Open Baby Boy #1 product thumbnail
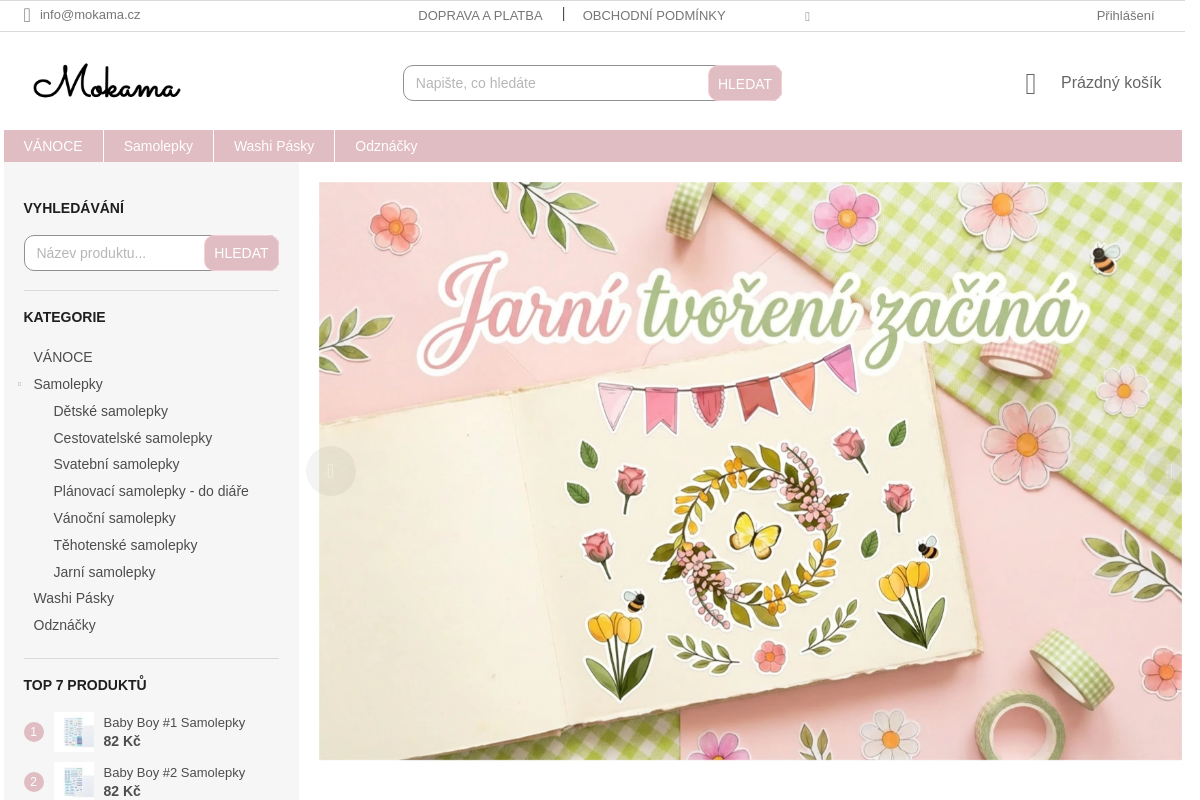This screenshot has height=800, width=1200. [x=74, y=731]
